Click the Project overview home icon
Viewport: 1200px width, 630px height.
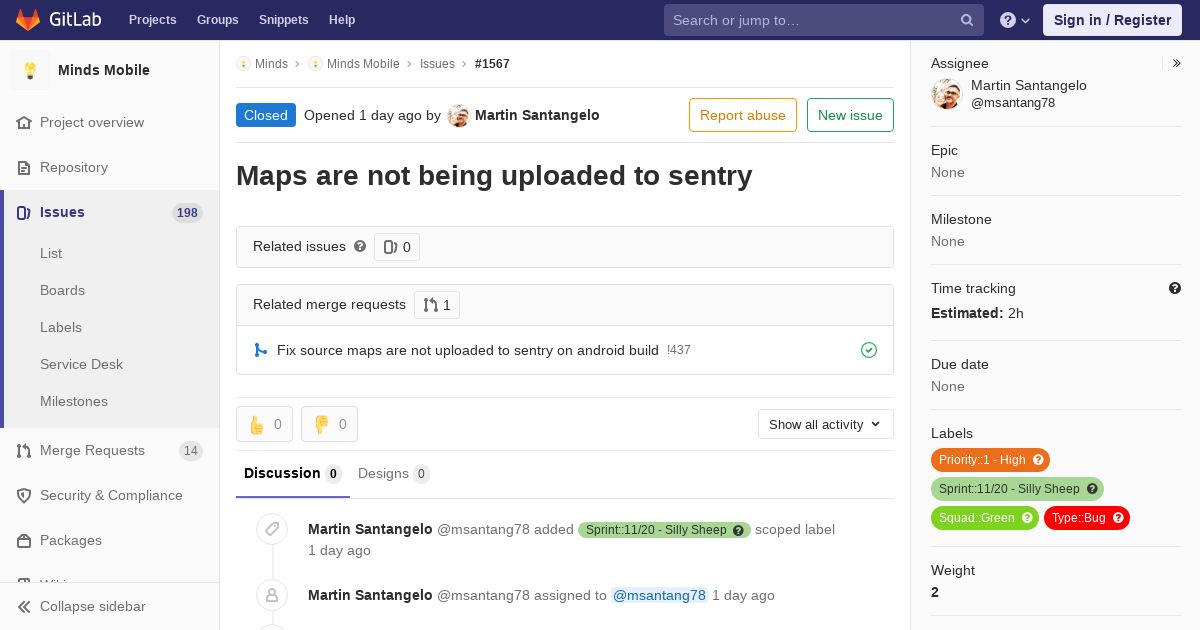pyautogui.click(x=24, y=123)
